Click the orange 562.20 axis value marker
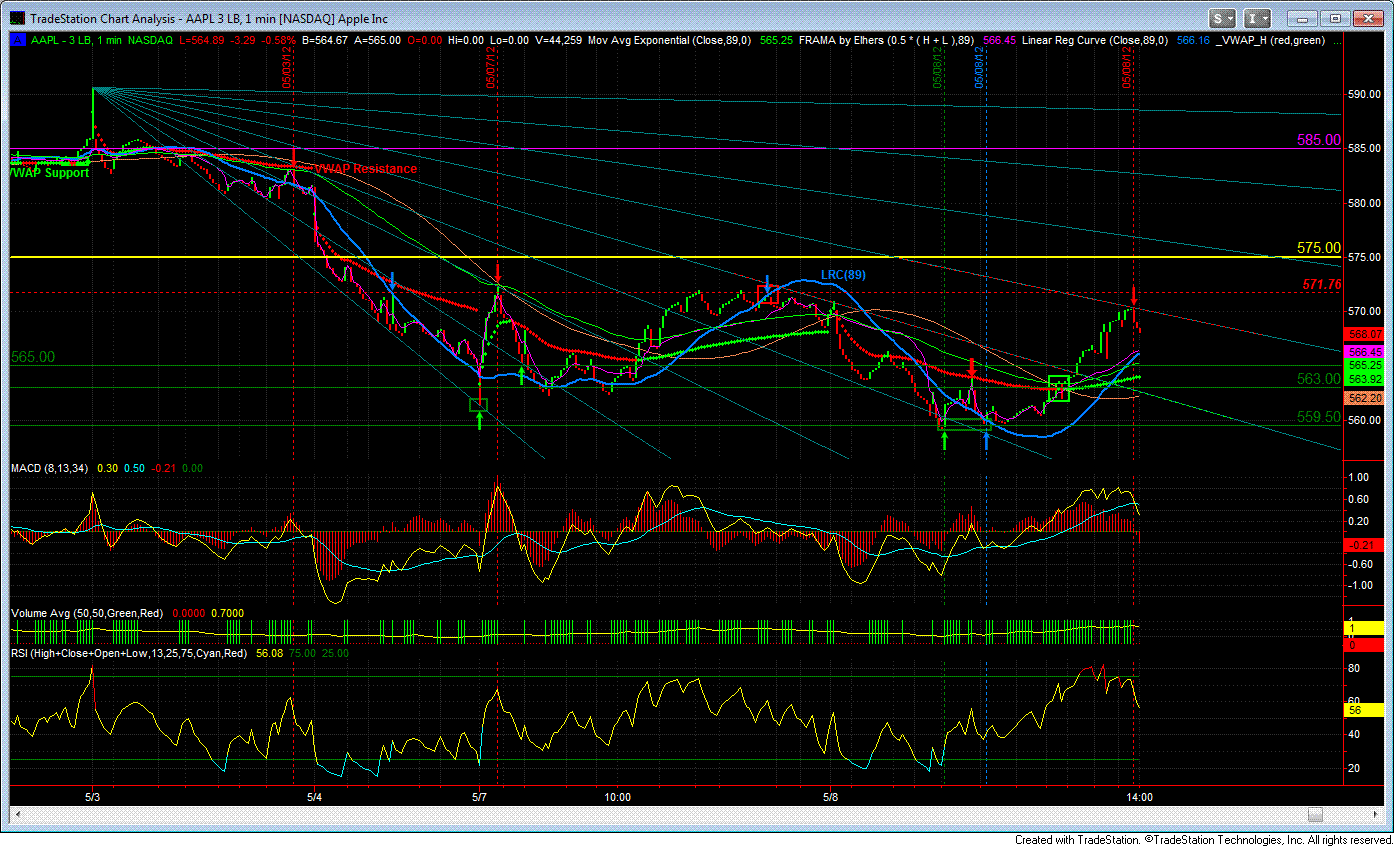Viewport: 1394px width, 846px height. (x=1365, y=398)
